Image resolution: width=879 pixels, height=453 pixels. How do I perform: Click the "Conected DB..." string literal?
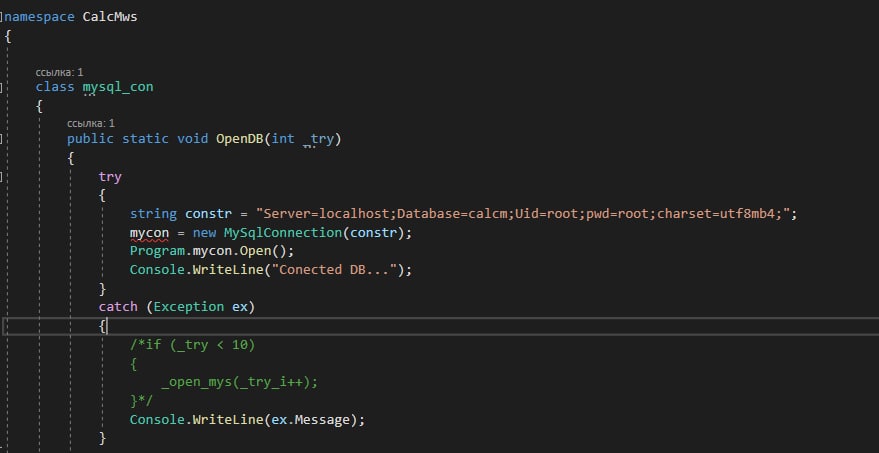pyautogui.click(x=337, y=270)
